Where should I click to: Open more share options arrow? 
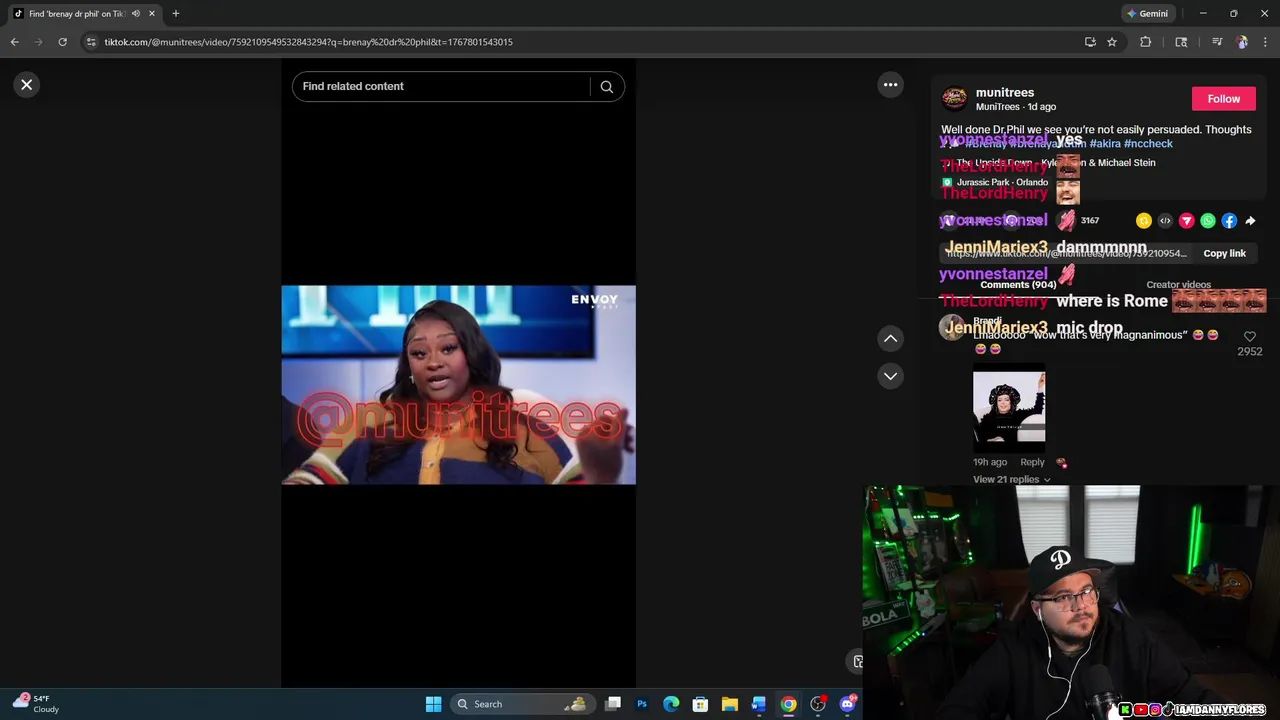(x=1250, y=221)
